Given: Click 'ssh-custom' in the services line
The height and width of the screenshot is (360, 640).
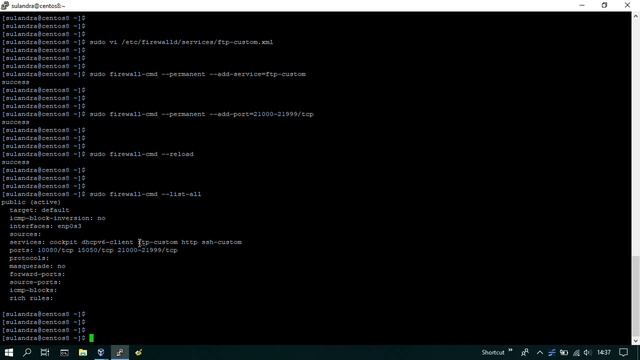Looking at the screenshot, I should [222, 242].
